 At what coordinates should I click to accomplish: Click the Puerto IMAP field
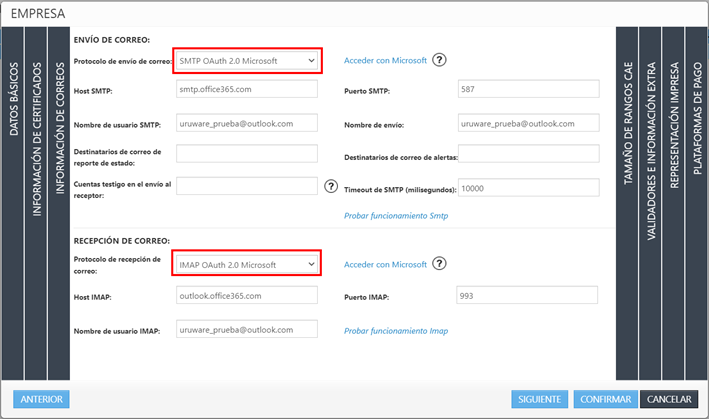525,296
